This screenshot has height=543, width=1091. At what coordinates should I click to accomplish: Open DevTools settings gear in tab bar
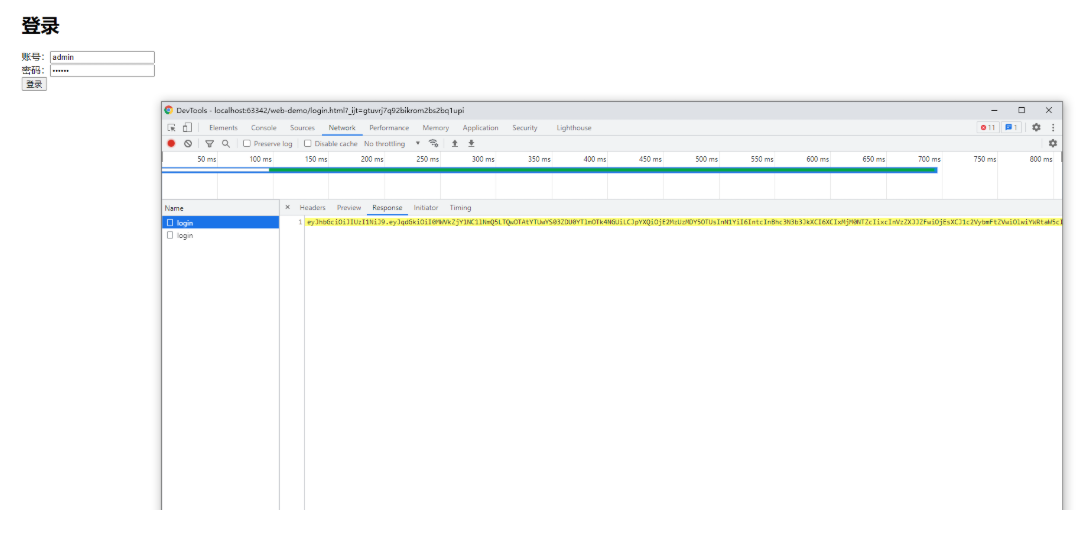(x=1036, y=127)
